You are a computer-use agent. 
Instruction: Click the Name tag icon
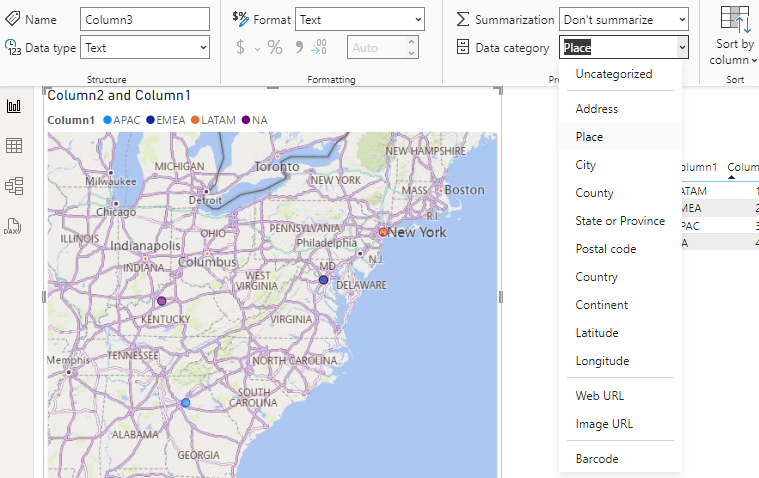12,19
